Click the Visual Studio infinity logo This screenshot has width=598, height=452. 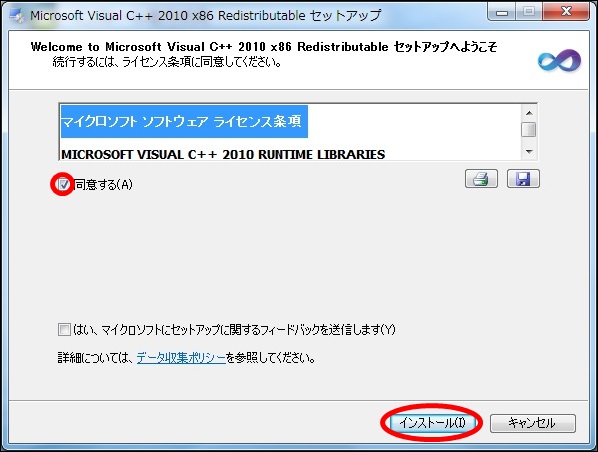point(559,60)
